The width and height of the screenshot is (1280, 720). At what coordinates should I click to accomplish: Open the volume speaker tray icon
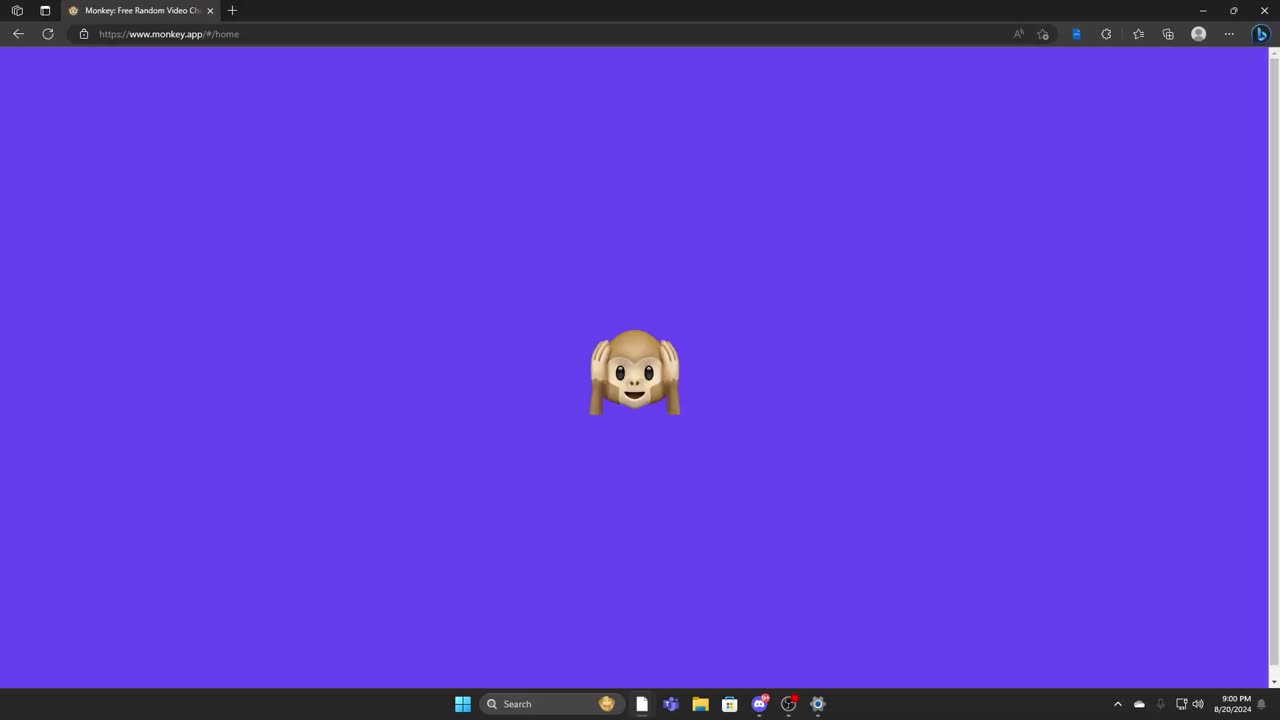click(1198, 704)
